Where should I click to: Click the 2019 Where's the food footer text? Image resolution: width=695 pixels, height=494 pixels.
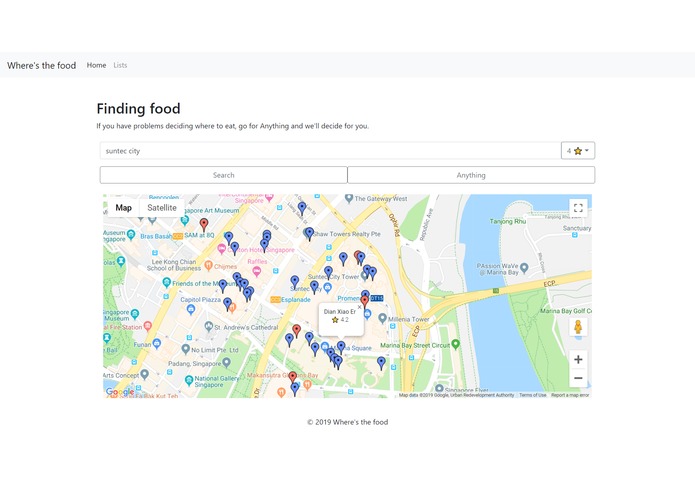point(348,422)
